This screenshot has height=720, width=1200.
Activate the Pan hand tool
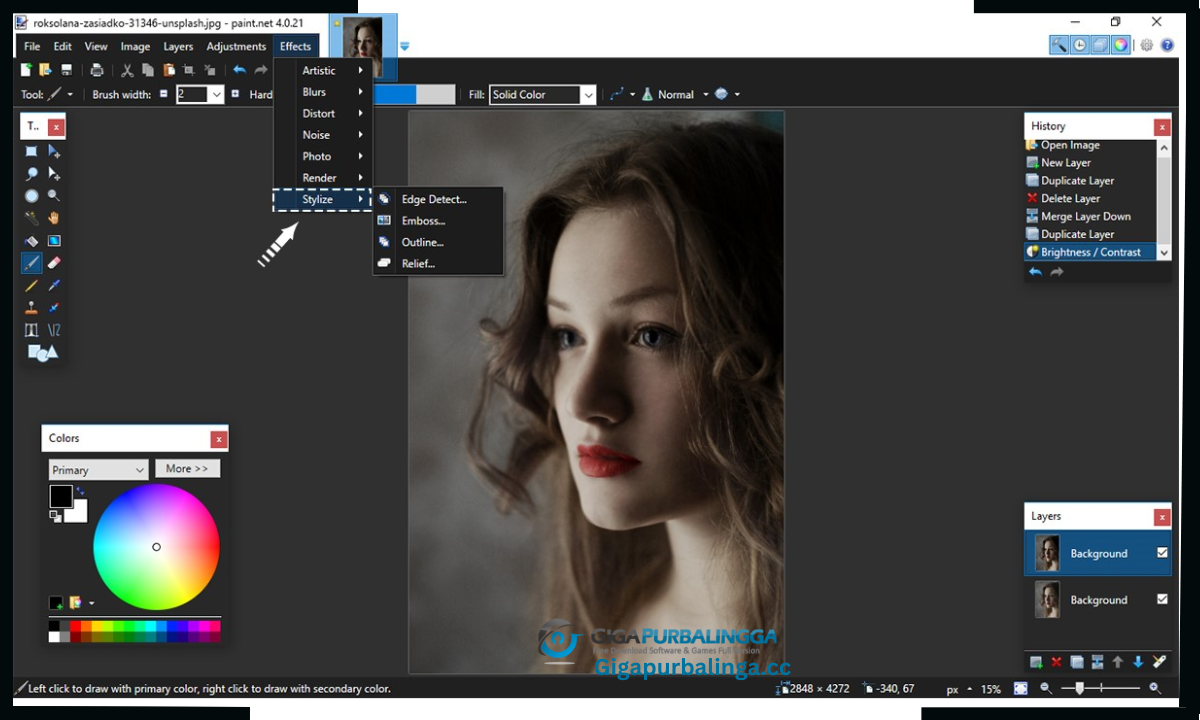coord(54,218)
